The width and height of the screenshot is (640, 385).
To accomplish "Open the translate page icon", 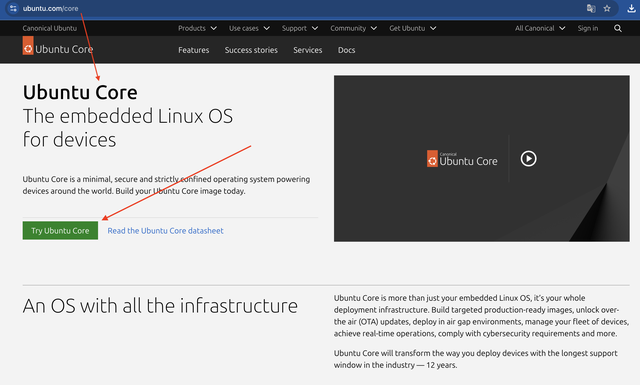I will click(x=591, y=8).
